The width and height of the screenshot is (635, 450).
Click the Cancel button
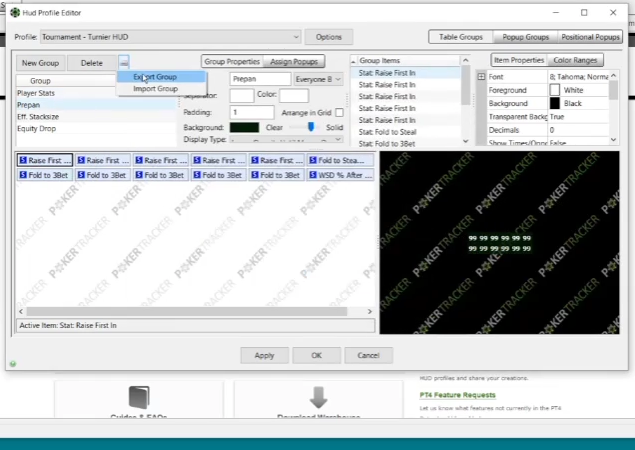click(368, 355)
